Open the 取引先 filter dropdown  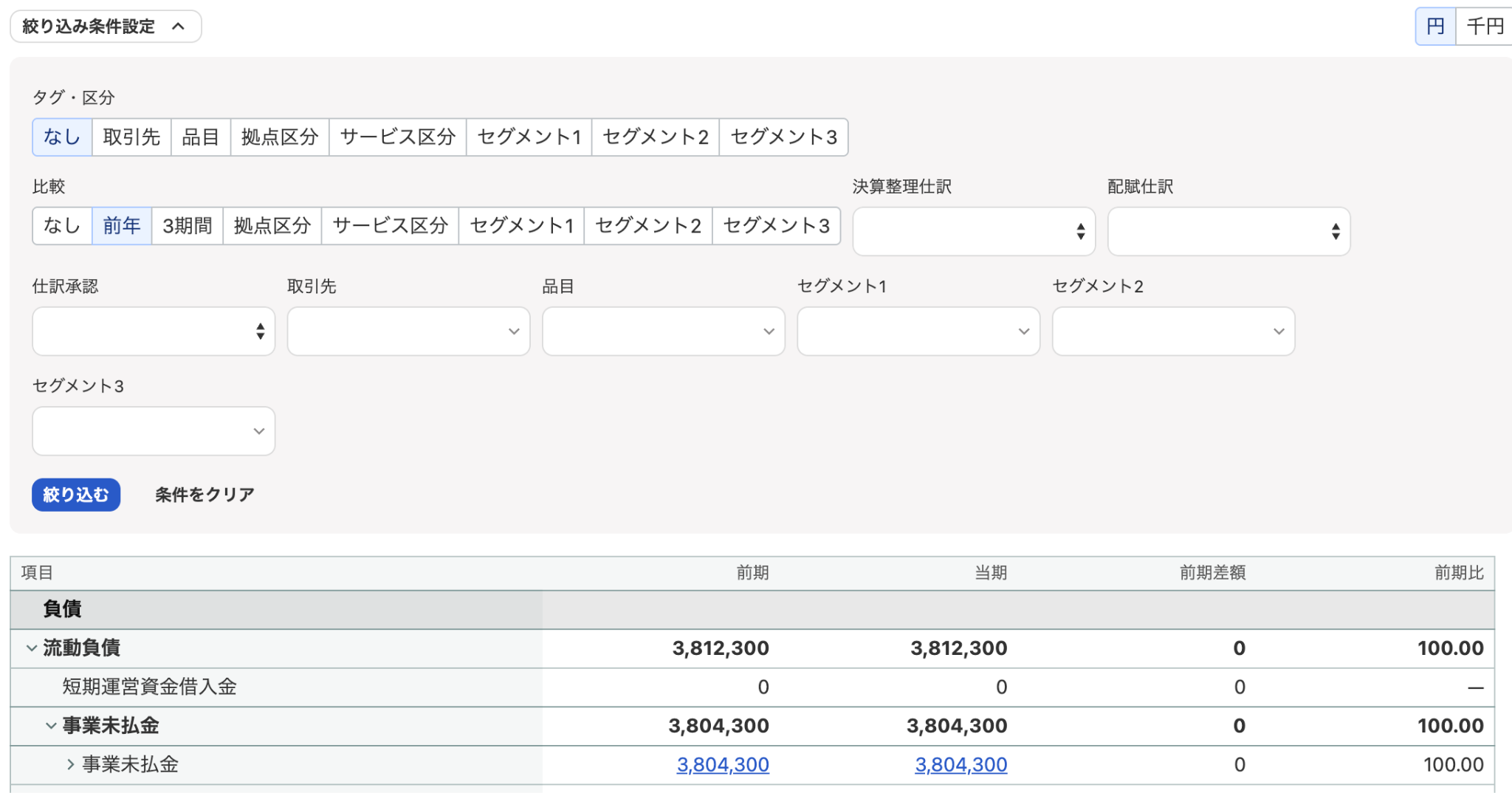408,332
